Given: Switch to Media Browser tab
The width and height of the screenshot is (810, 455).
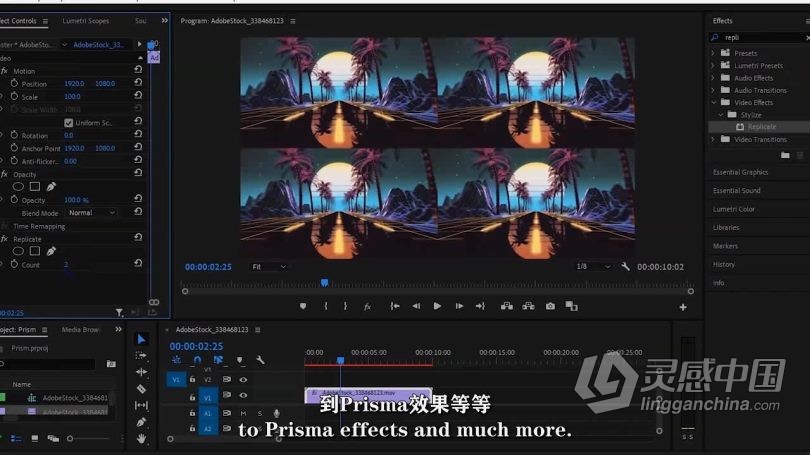Looking at the screenshot, I should point(80,330).
